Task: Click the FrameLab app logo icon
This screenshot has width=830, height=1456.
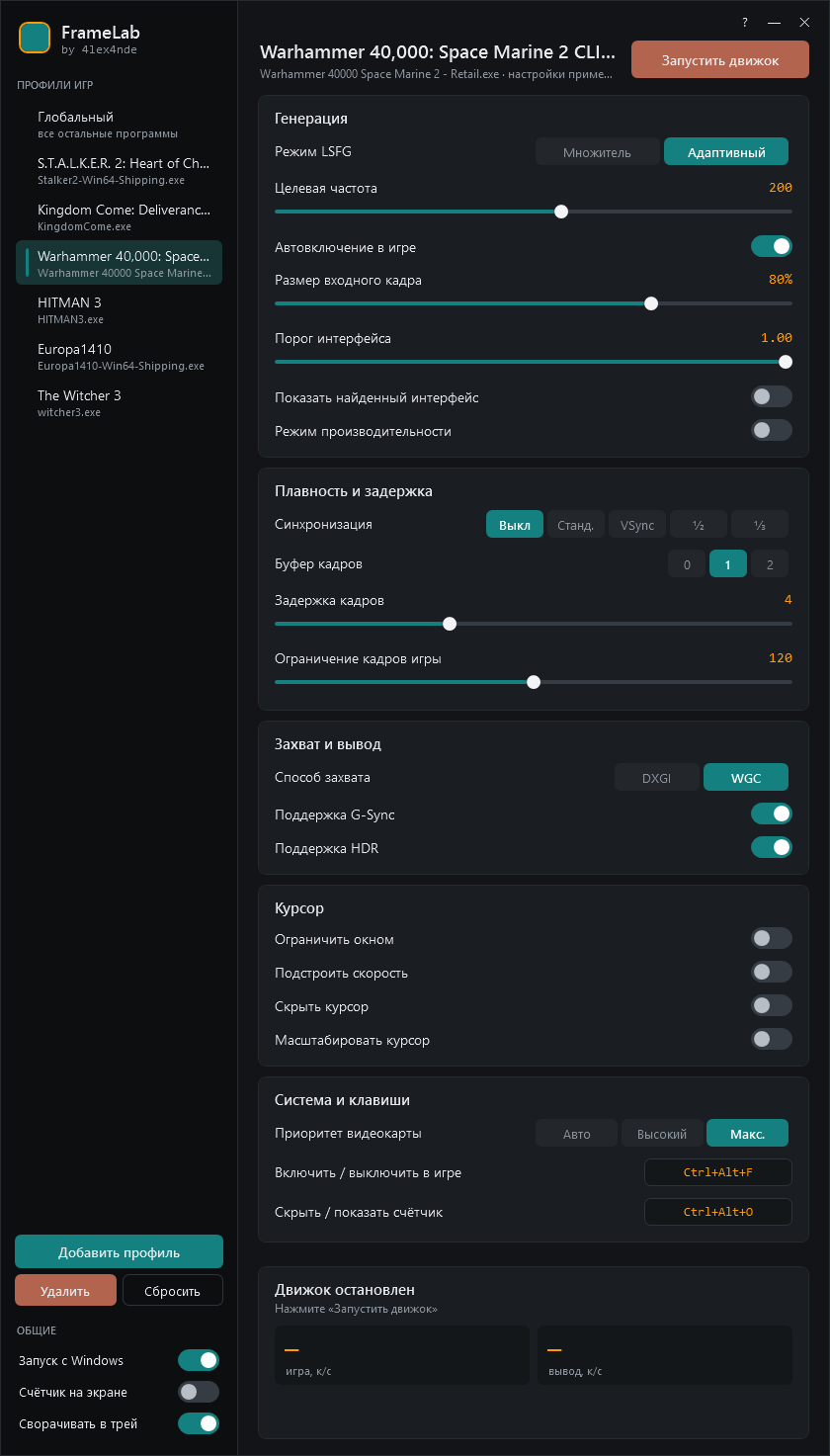Action: click(35, 38)
